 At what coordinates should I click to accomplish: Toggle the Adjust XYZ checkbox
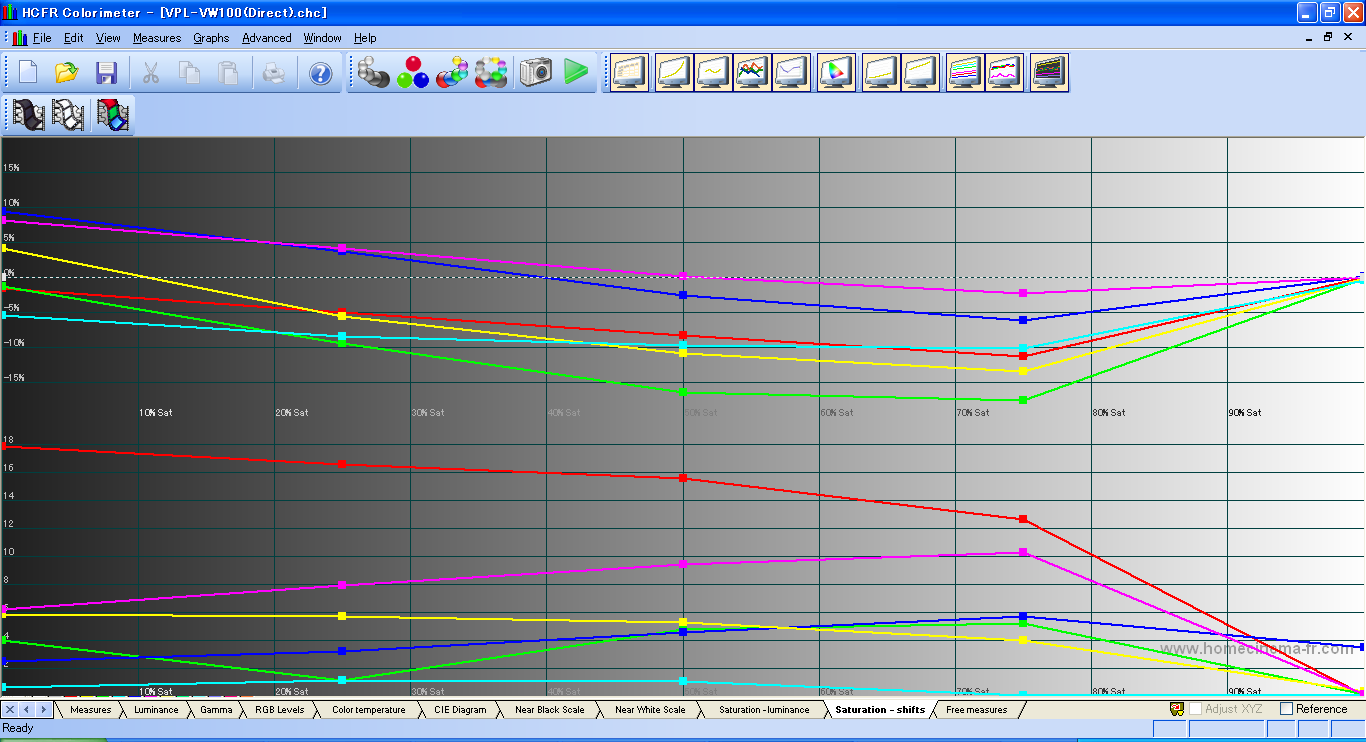click(1195, 709)
